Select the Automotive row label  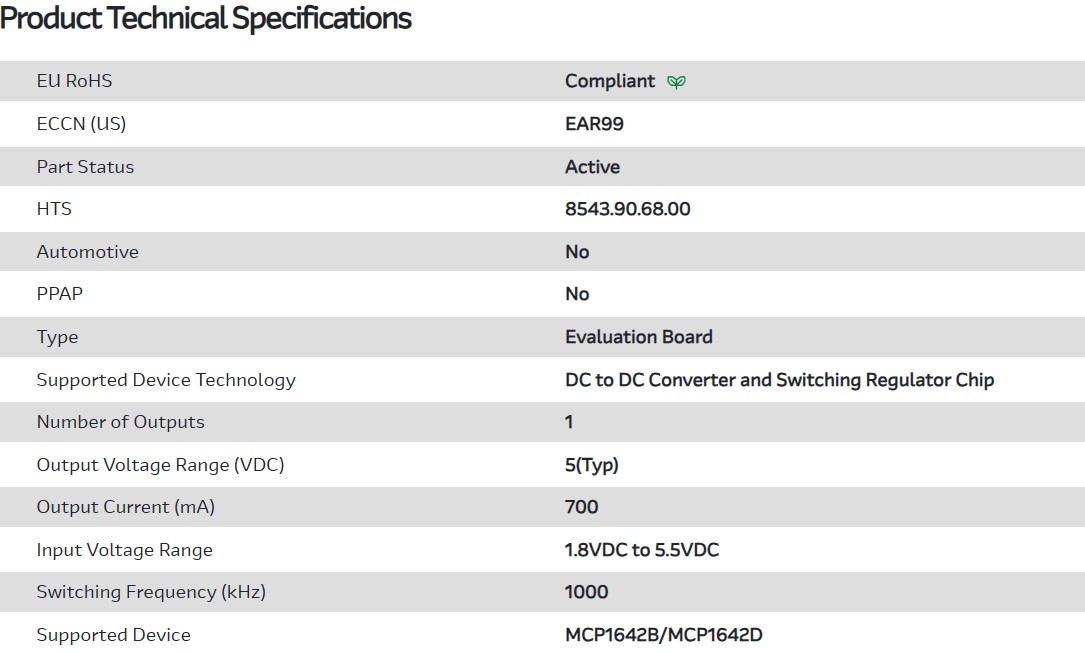click(x=87, y=252)
